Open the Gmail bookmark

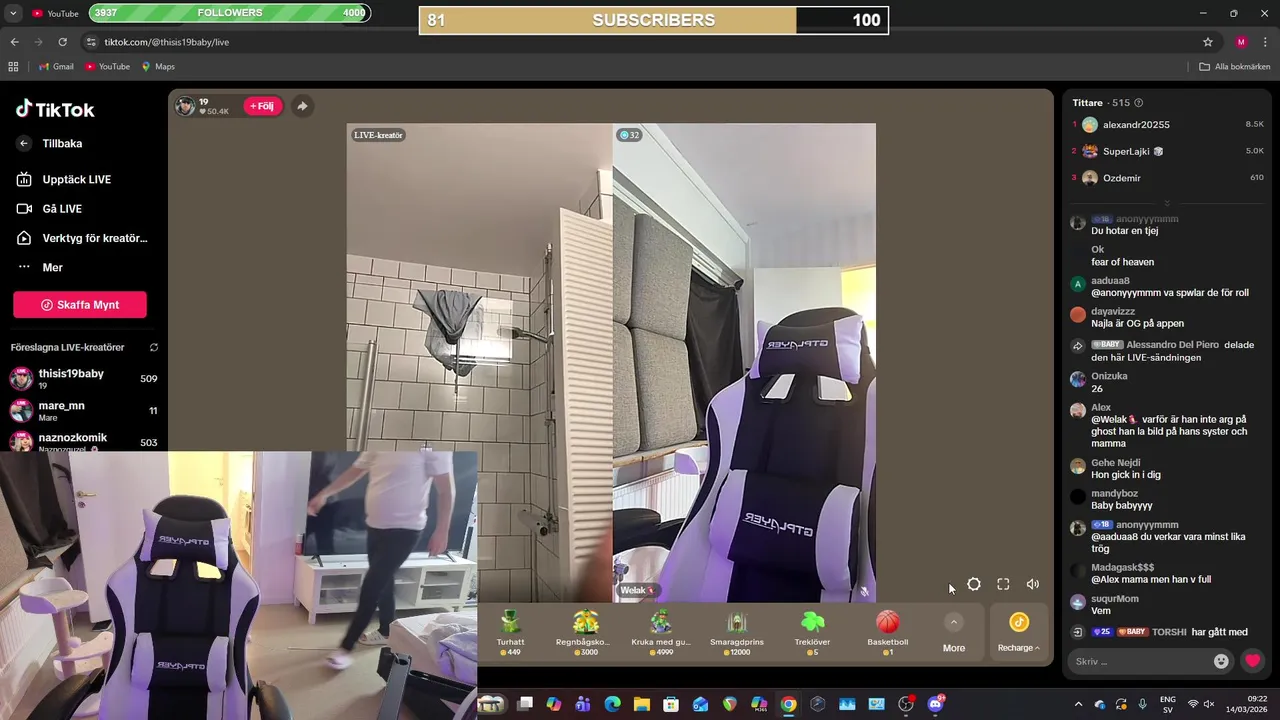(56, 67)
